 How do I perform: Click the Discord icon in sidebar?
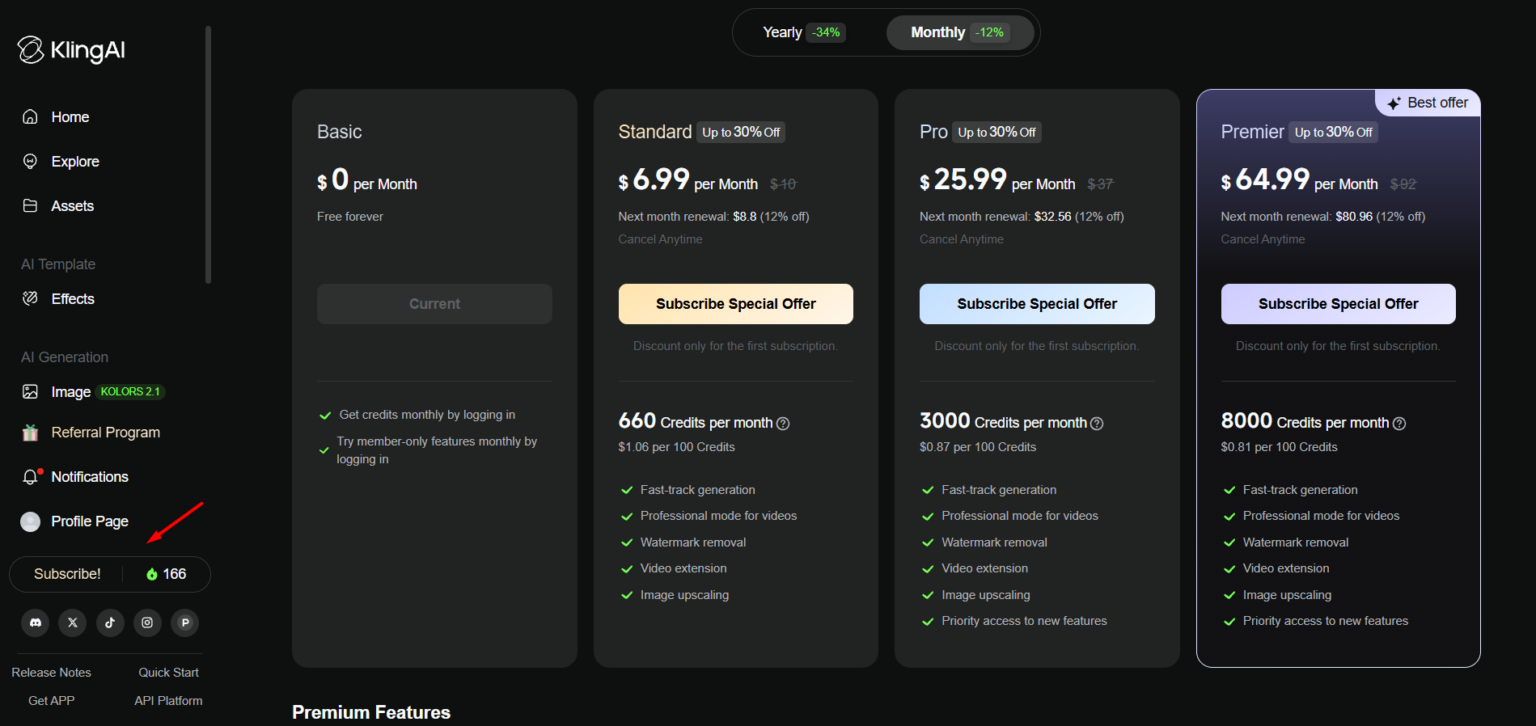tap(35, 623)
